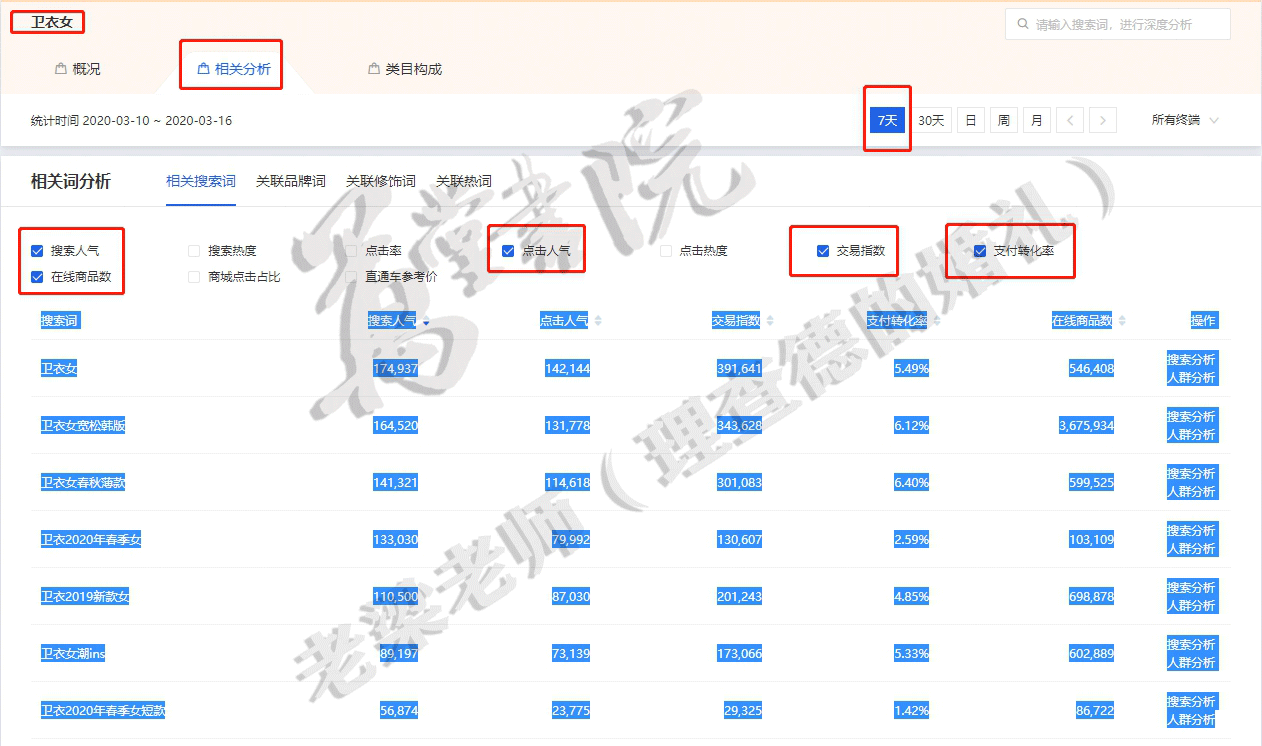The image size is (1262, 746).
Task: Sort by 支付转化率 column arrows
Action: point(935,321)
